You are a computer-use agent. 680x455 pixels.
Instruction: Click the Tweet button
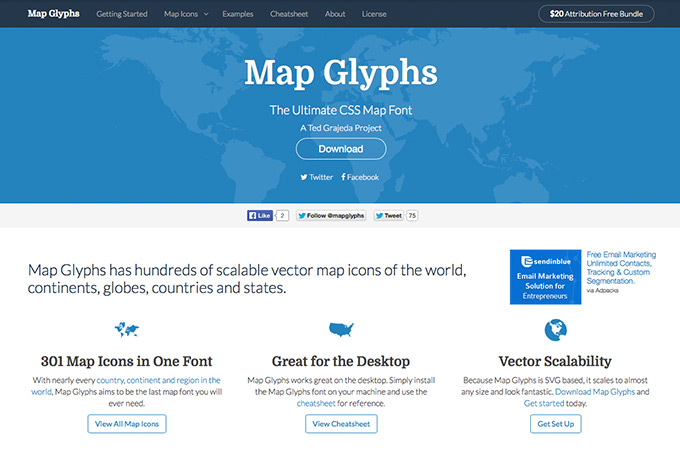click(x=389, y=216)
